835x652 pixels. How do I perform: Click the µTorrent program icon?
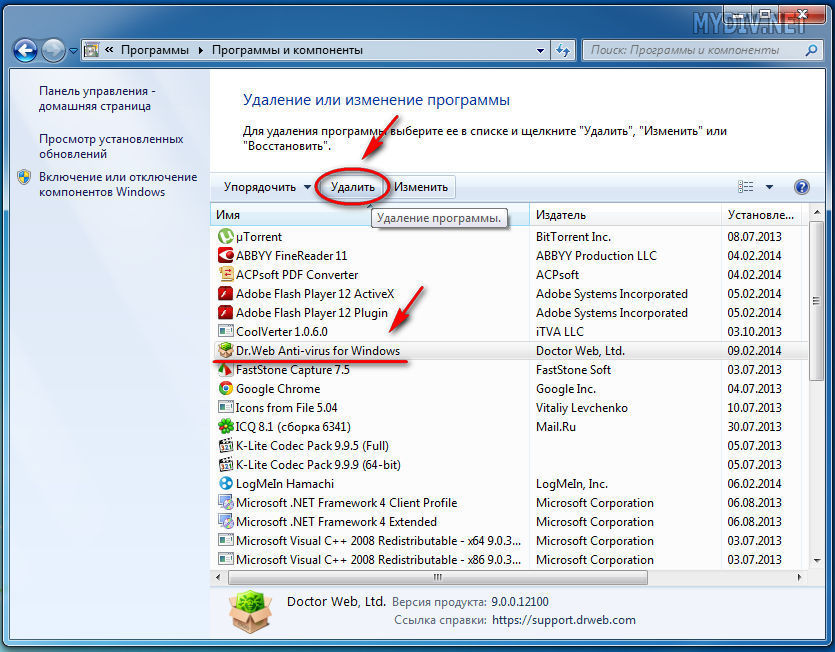(226, 237)
